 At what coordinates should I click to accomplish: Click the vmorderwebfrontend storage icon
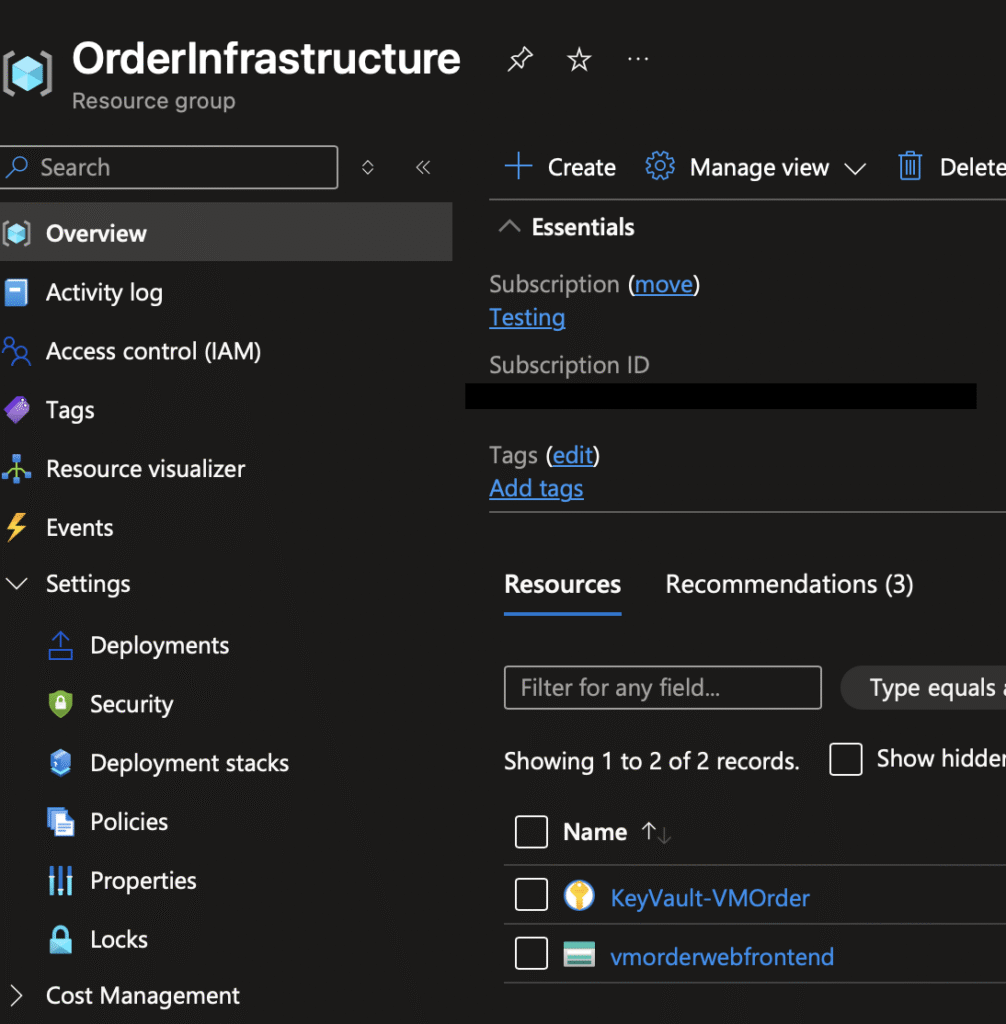[579, 953]
